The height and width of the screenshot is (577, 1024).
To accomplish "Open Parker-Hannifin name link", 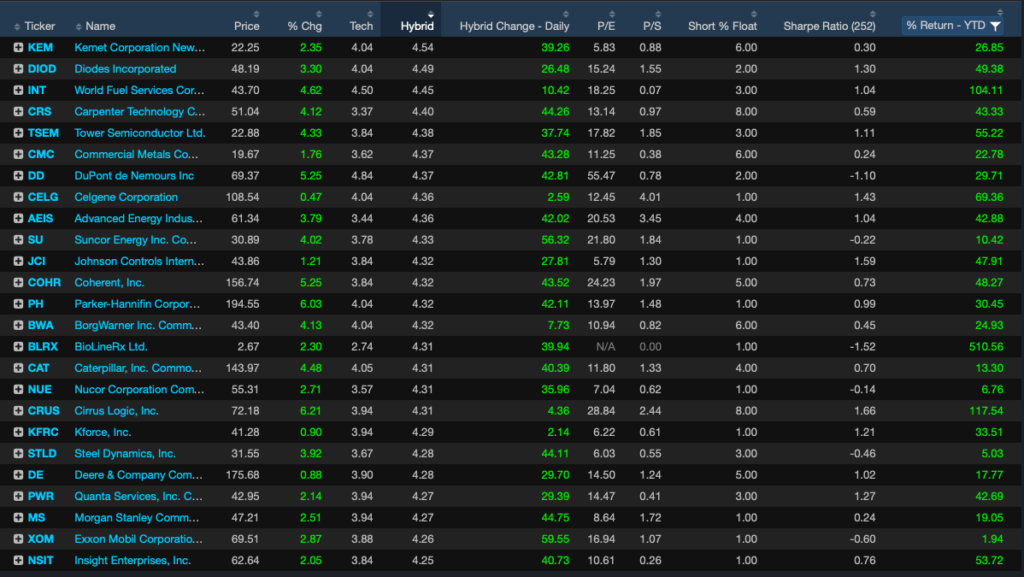I will 137,304.
